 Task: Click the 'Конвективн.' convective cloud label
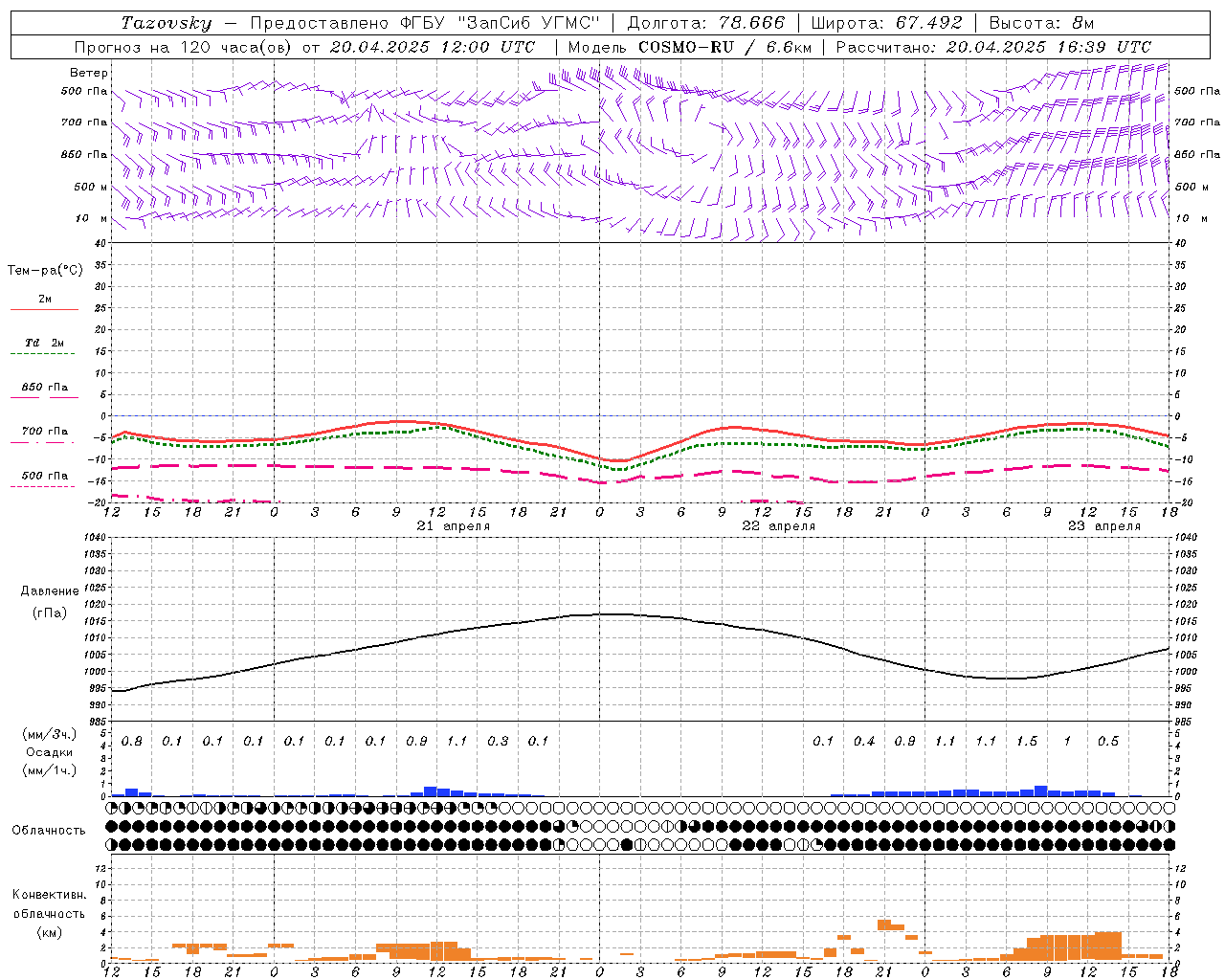pyautogui.click(x=49, y=895)
